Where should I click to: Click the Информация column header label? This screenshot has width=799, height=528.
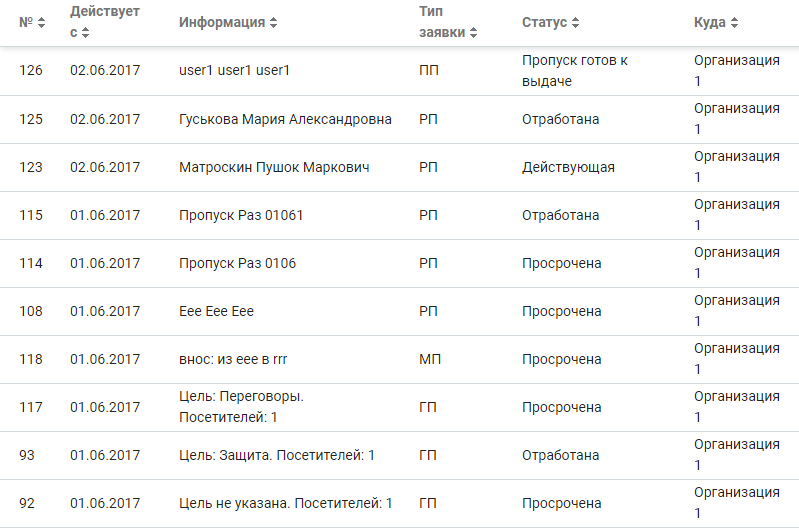click(x=222, y=22)
